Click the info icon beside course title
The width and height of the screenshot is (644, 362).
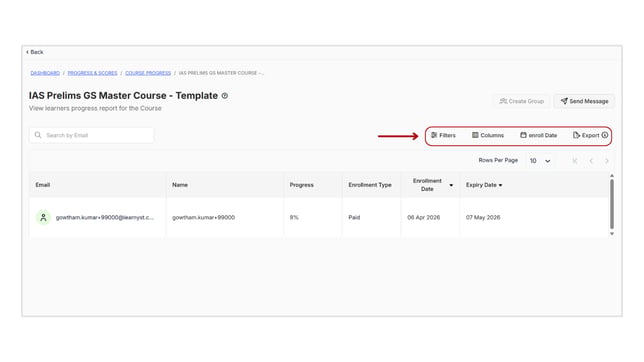[x=225, y=96]
